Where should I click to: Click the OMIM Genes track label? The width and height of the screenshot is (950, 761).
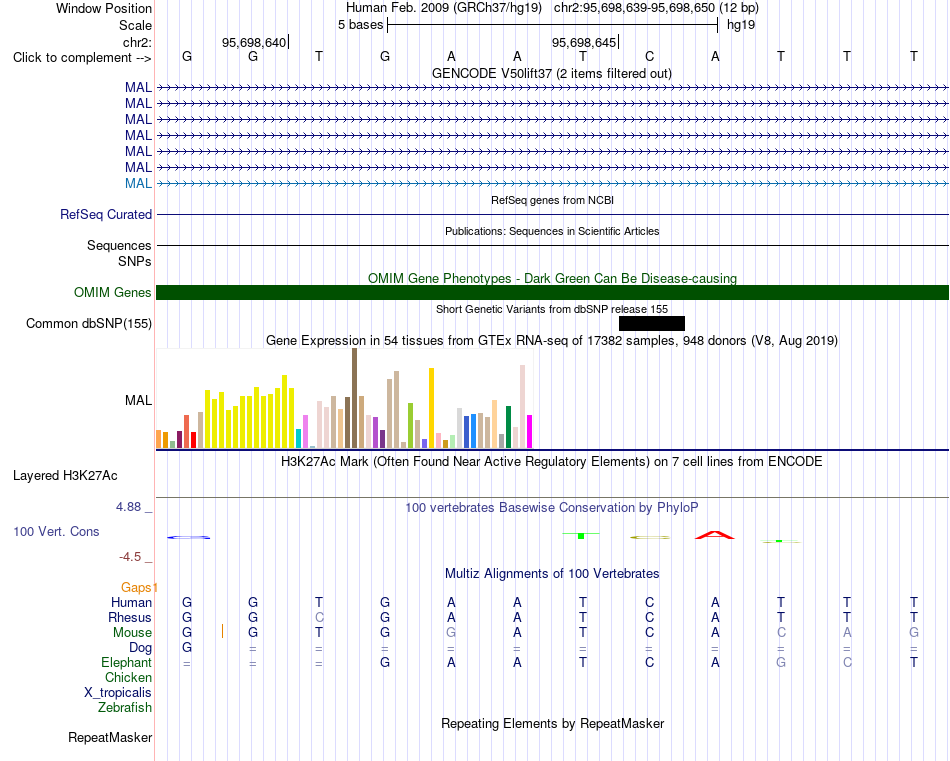[113, 293]
